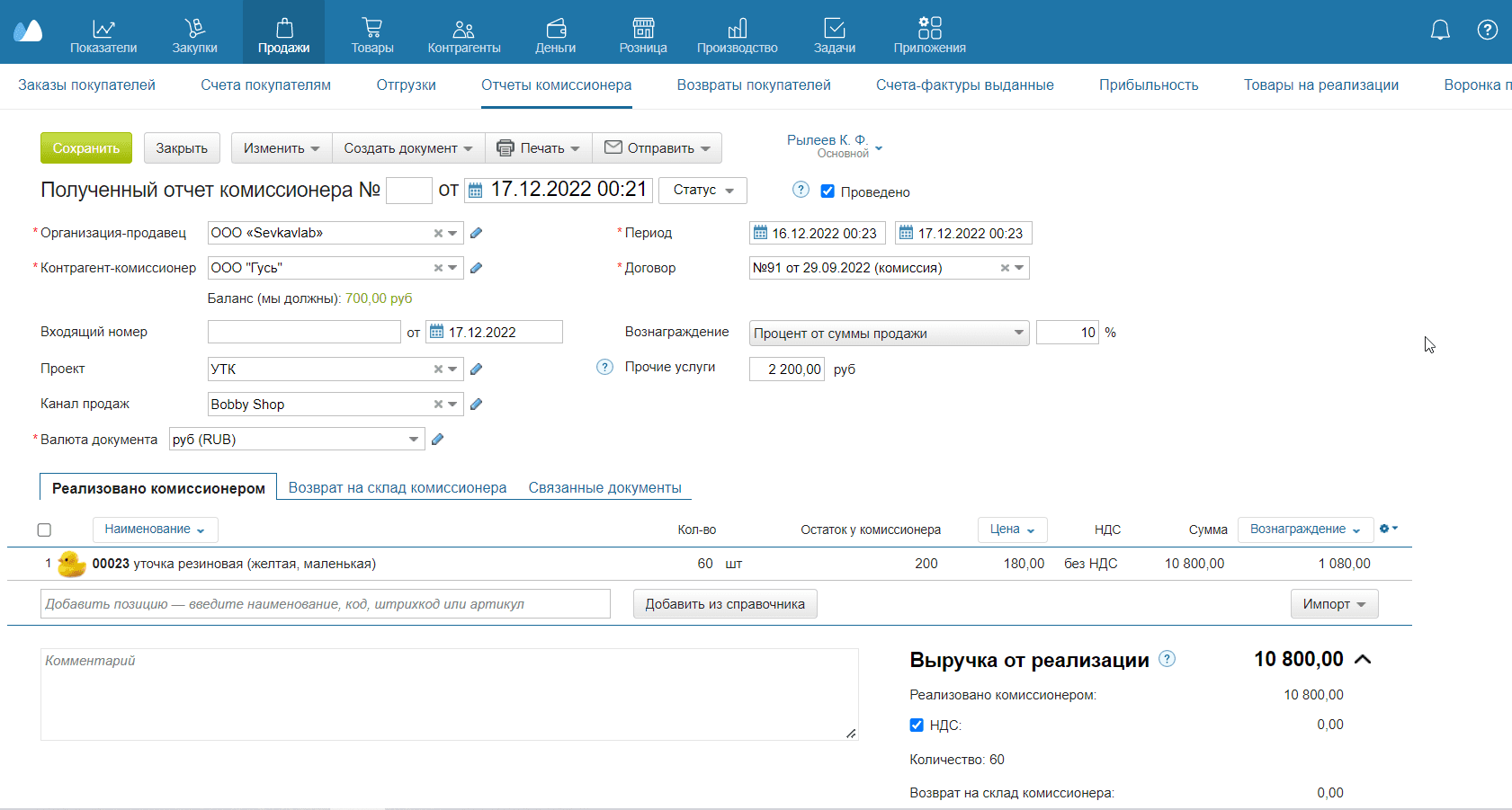Open table column settings gear icon
The image size is (1512, 810).
(x=1388, y=529)
